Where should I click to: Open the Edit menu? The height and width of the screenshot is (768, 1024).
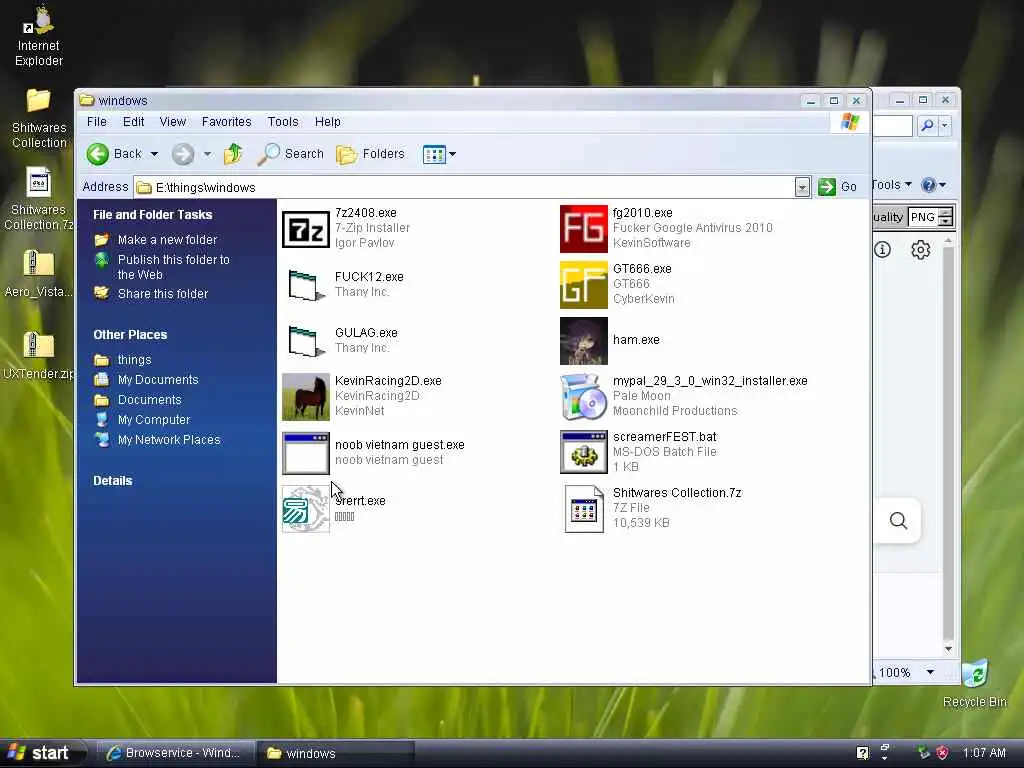click(133, 121)
